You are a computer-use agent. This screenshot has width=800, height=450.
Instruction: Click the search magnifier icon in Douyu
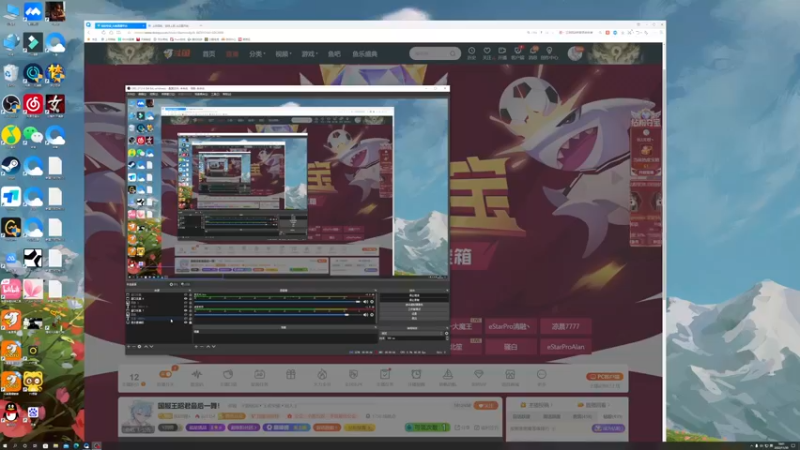click(x=453, y=54)
